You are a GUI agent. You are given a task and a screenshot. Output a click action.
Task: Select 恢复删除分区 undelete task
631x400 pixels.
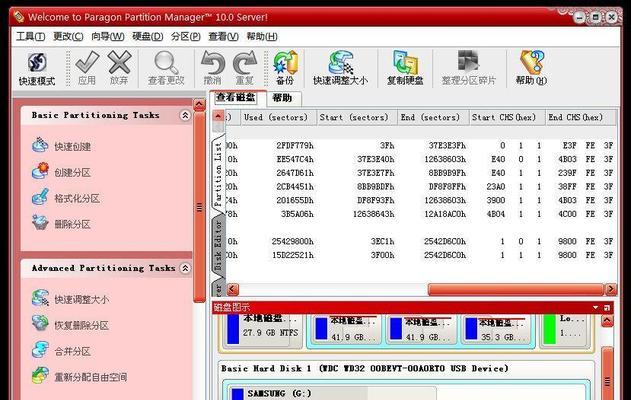(70, 325)
